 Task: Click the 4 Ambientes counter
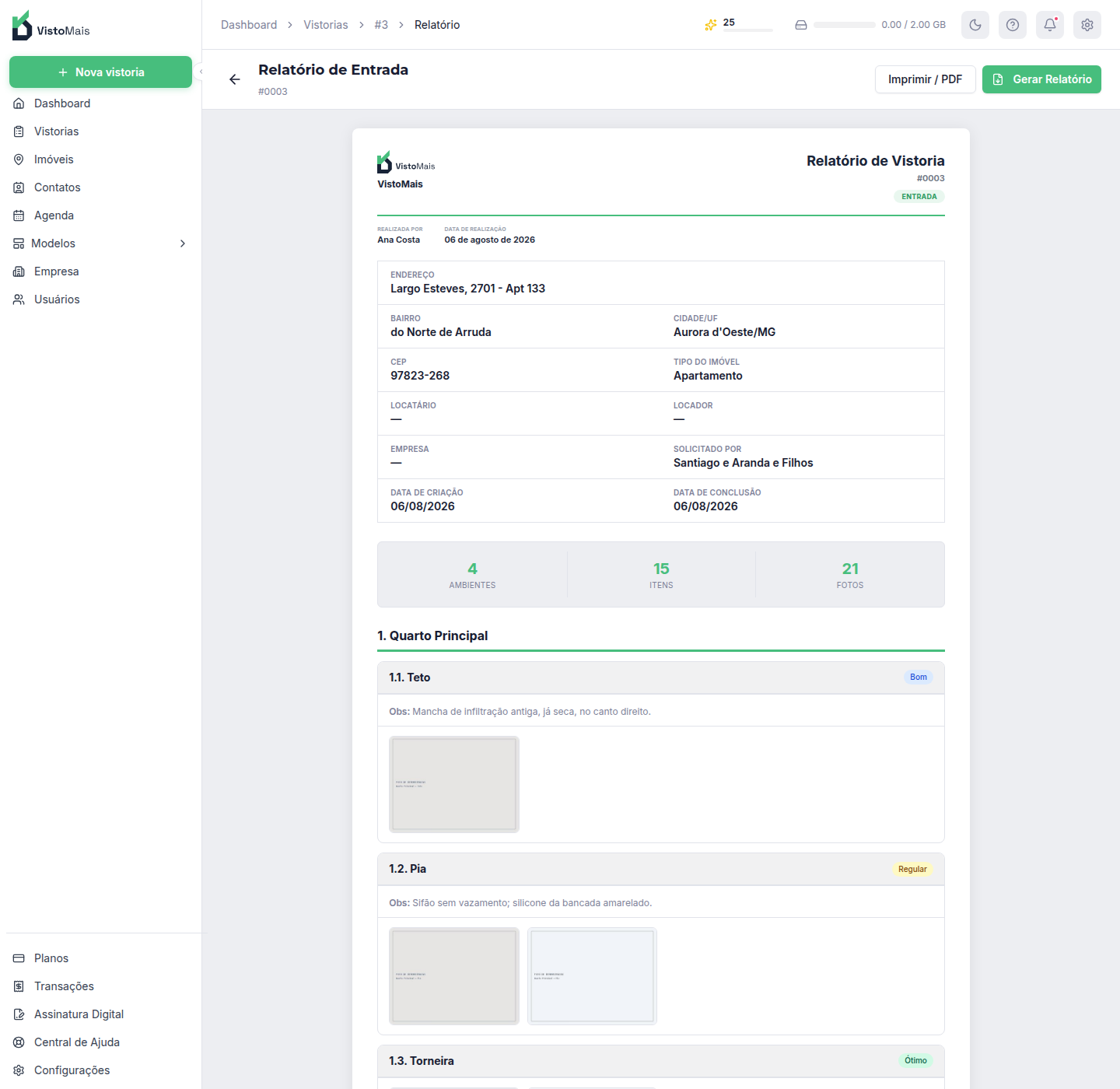click(x=472, y=575)
